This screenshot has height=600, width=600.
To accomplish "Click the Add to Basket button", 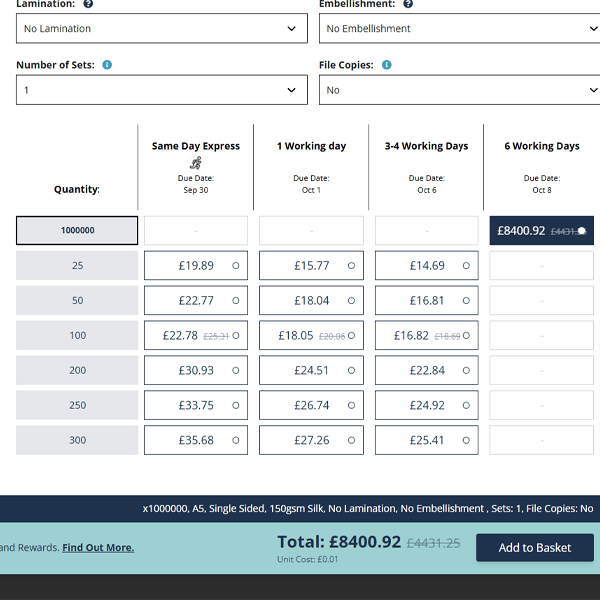I will pyautogui.click(x=535, y=548).
